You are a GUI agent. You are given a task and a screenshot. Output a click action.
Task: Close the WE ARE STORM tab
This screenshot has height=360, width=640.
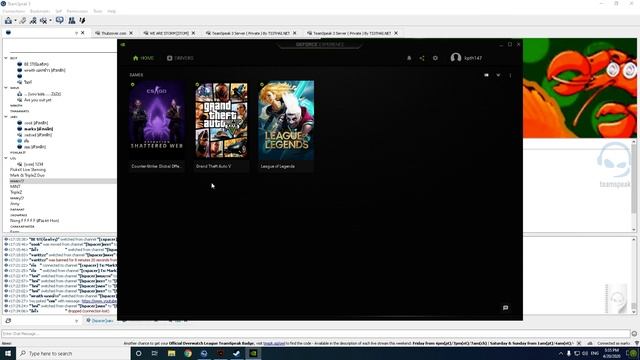[193, 33]
